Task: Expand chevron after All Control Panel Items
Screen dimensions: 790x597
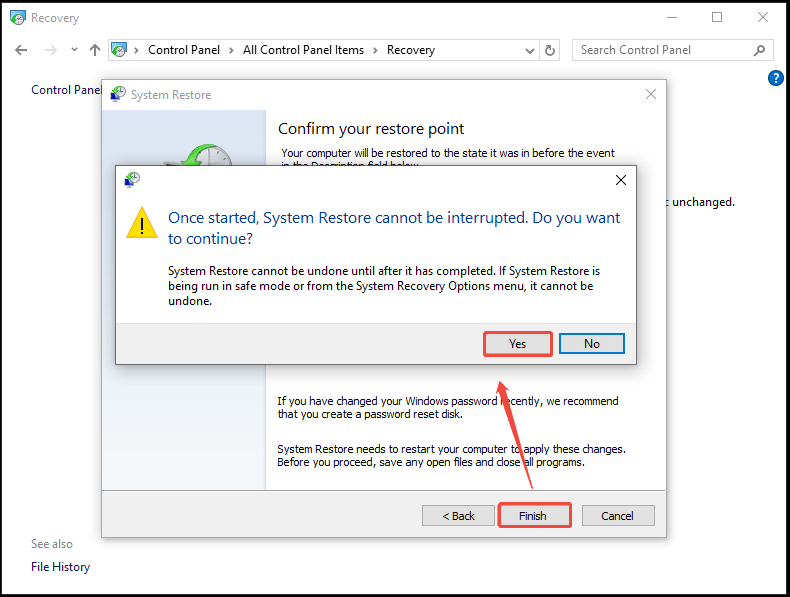Action: click(375, 50)
